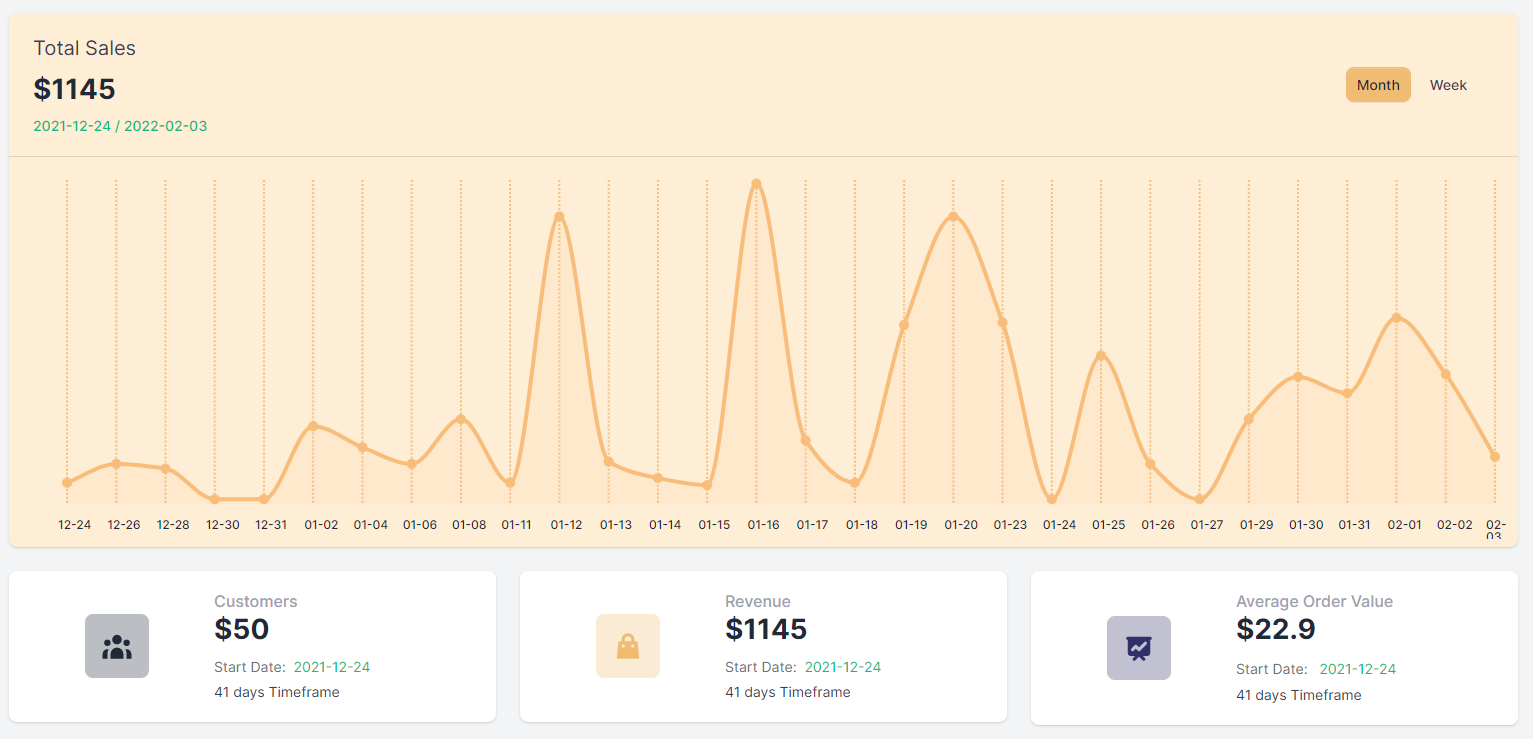Image resolution: width=1533 pixels, height=739 pixels.
Task: Click the Average Order Value chart icon
Action: [1139, 648]
